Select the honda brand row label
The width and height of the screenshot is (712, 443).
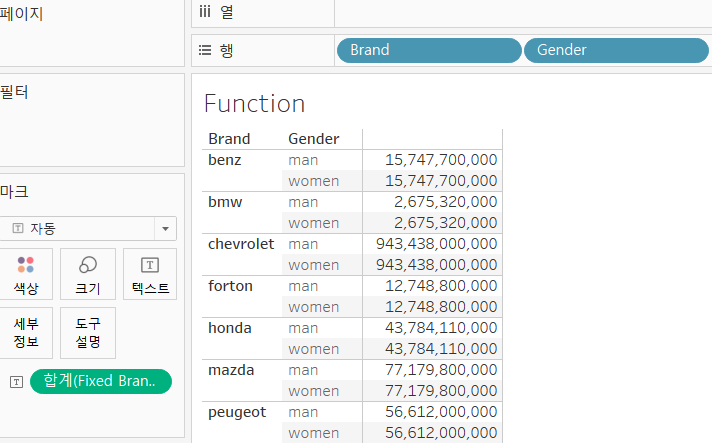tap(229, 328)
